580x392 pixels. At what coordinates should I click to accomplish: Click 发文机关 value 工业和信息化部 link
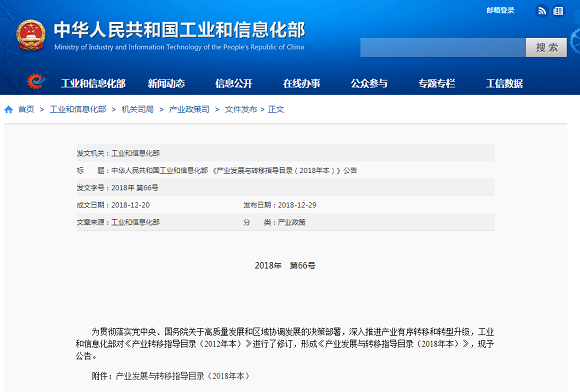pyautogui.click(x=136, y=153)
